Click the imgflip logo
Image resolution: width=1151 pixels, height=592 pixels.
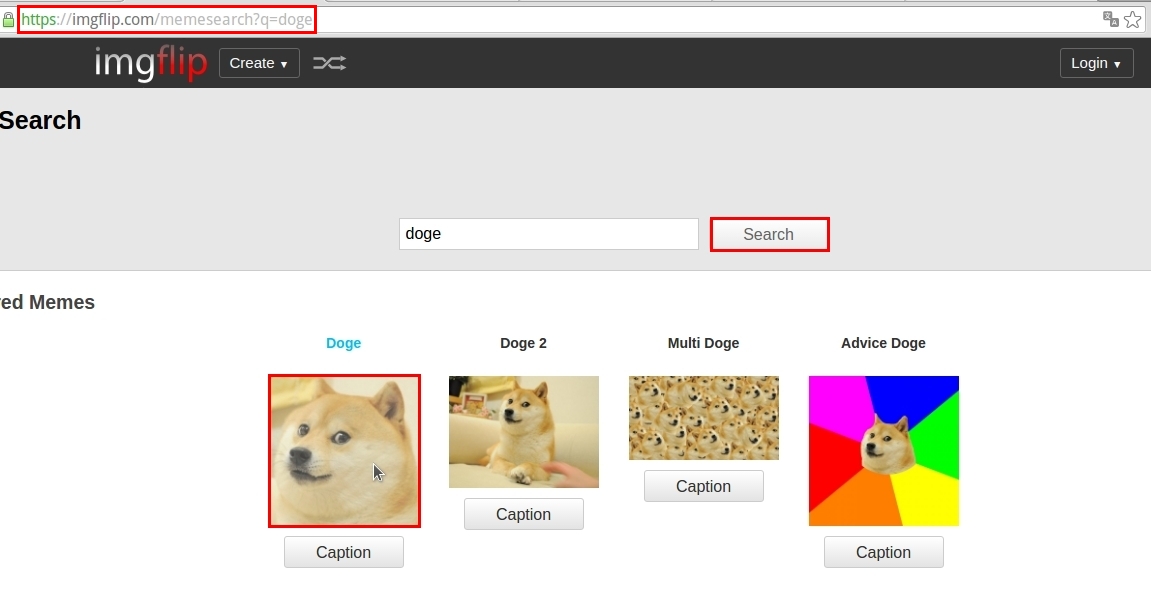[150, 62]
